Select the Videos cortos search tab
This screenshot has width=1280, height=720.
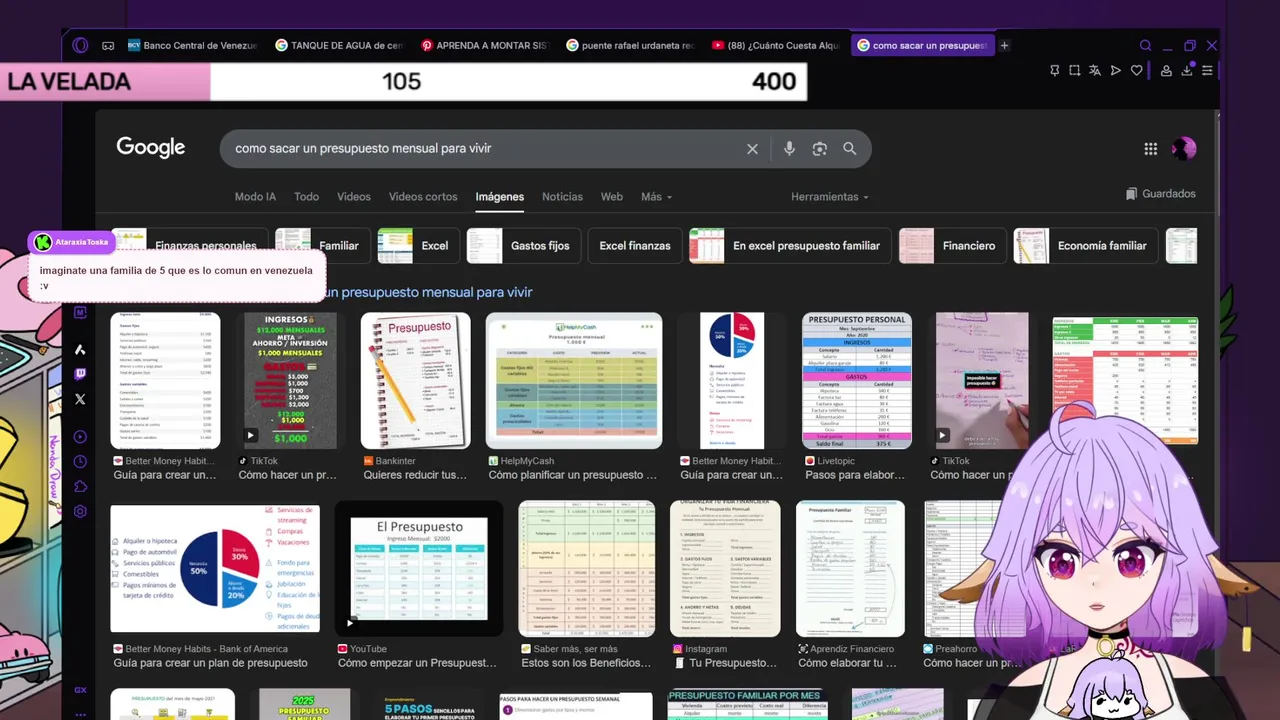(x=423, y=197)
